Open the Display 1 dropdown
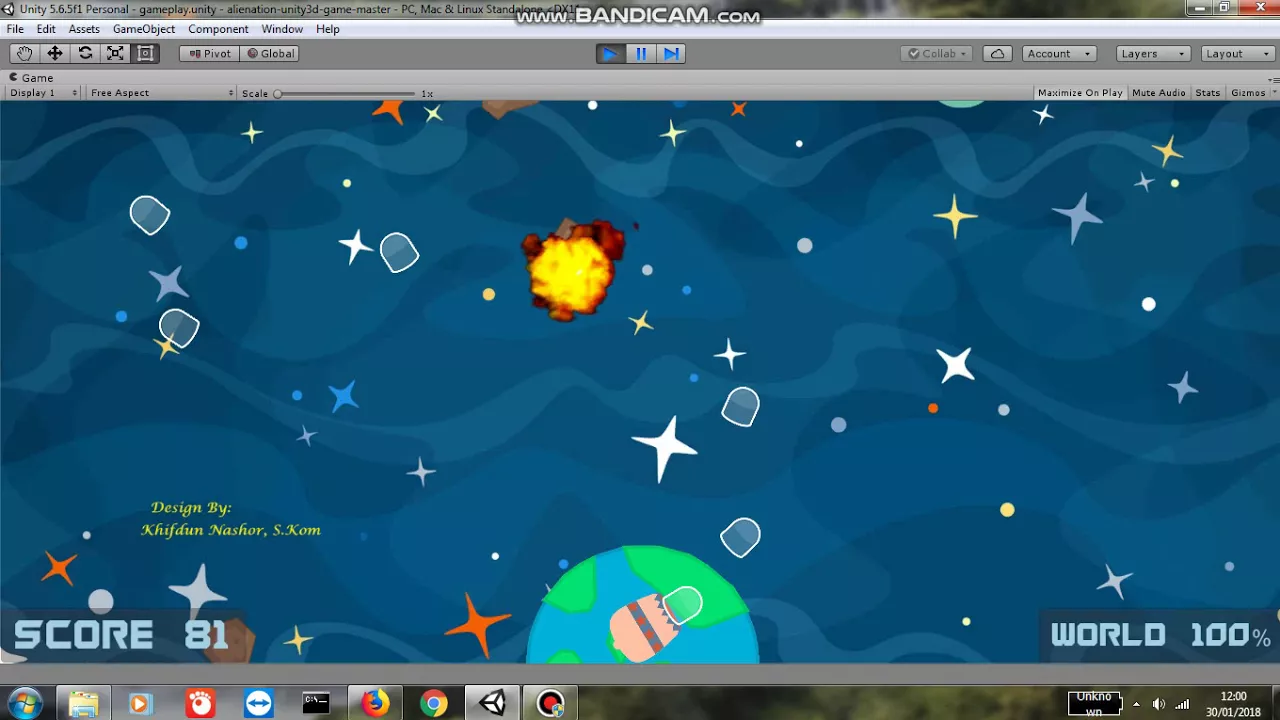The height and width of the screenshot is (720, 1280). (43, 93)
